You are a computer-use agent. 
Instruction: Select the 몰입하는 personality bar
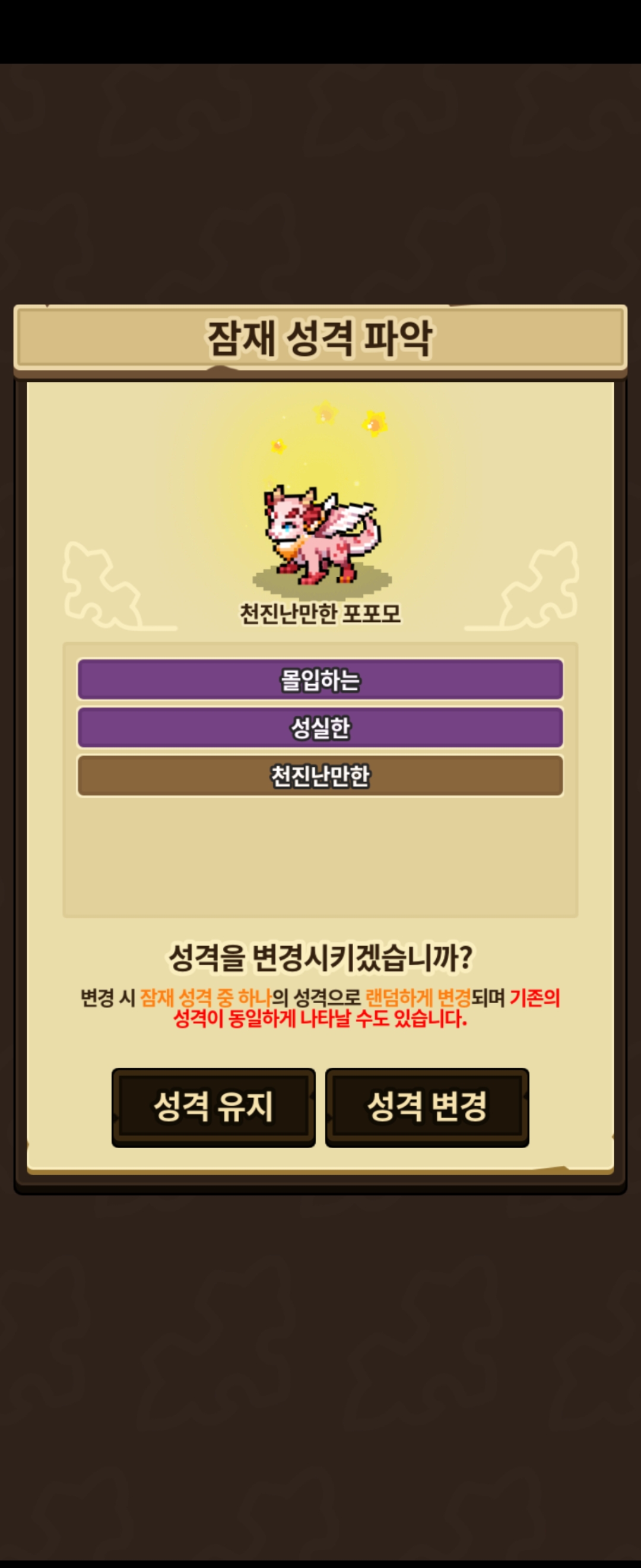coord(320,679)
